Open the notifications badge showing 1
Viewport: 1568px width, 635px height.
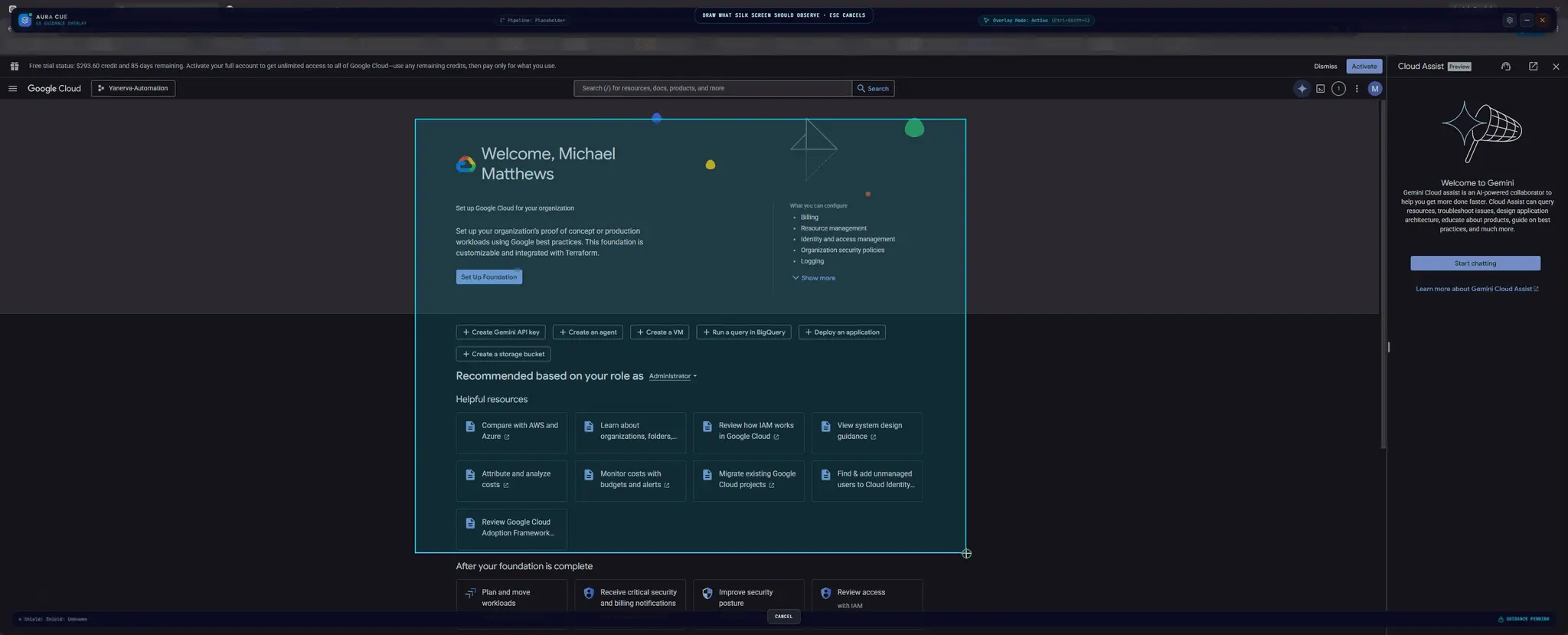[x=1338, y=89]
